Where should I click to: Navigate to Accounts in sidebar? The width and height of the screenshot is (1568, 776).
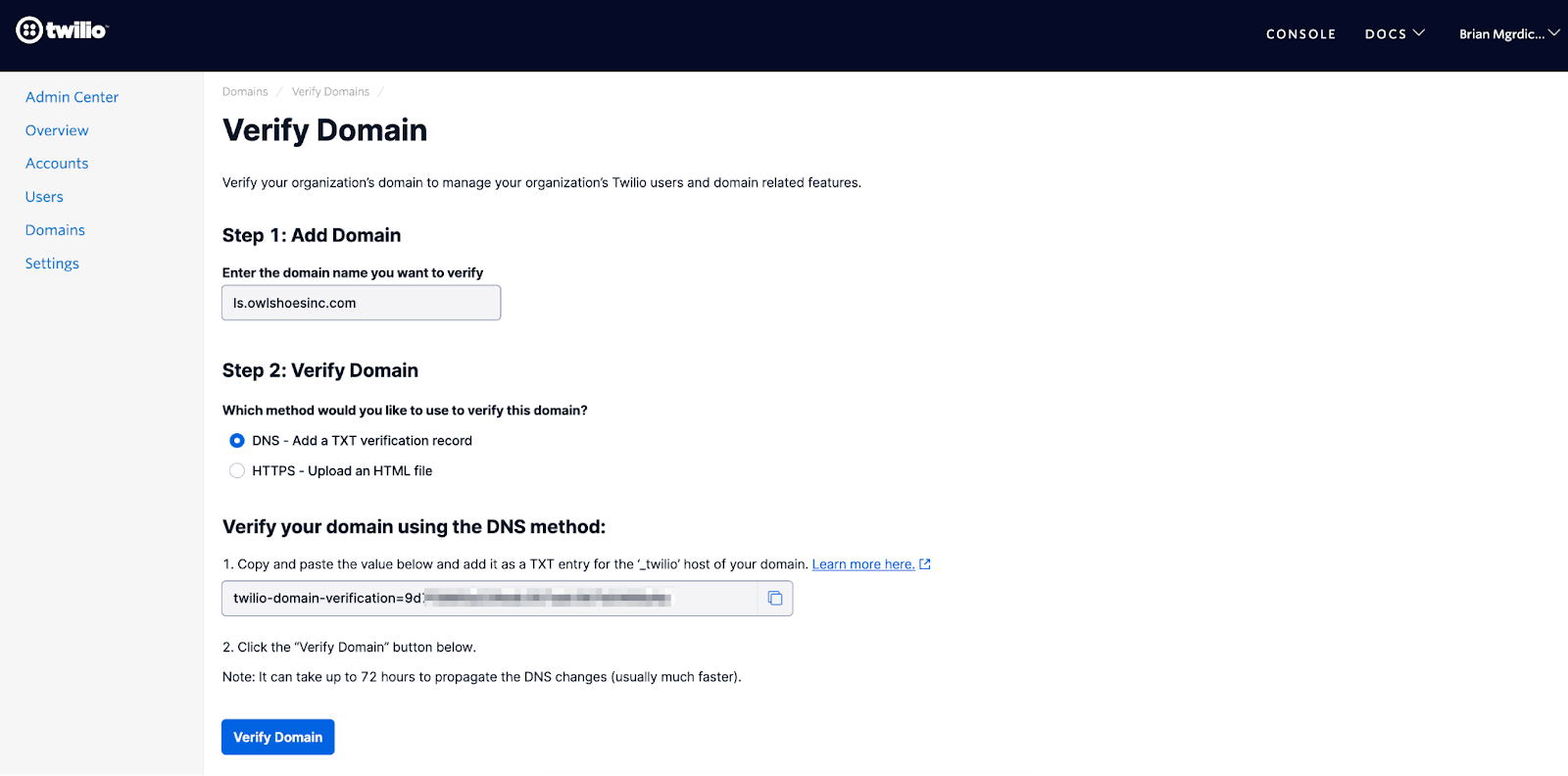(x=57, y=164)
